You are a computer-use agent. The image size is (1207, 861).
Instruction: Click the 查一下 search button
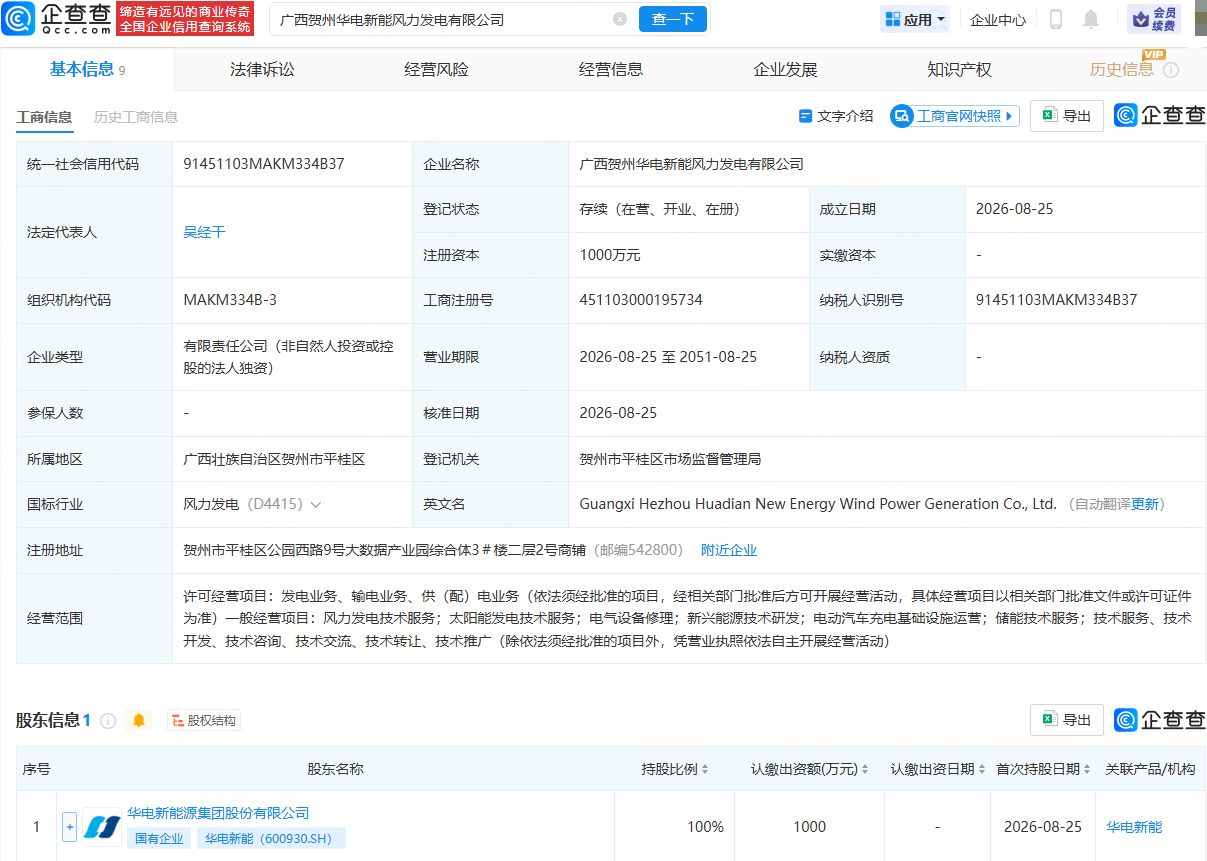[673, 19]
